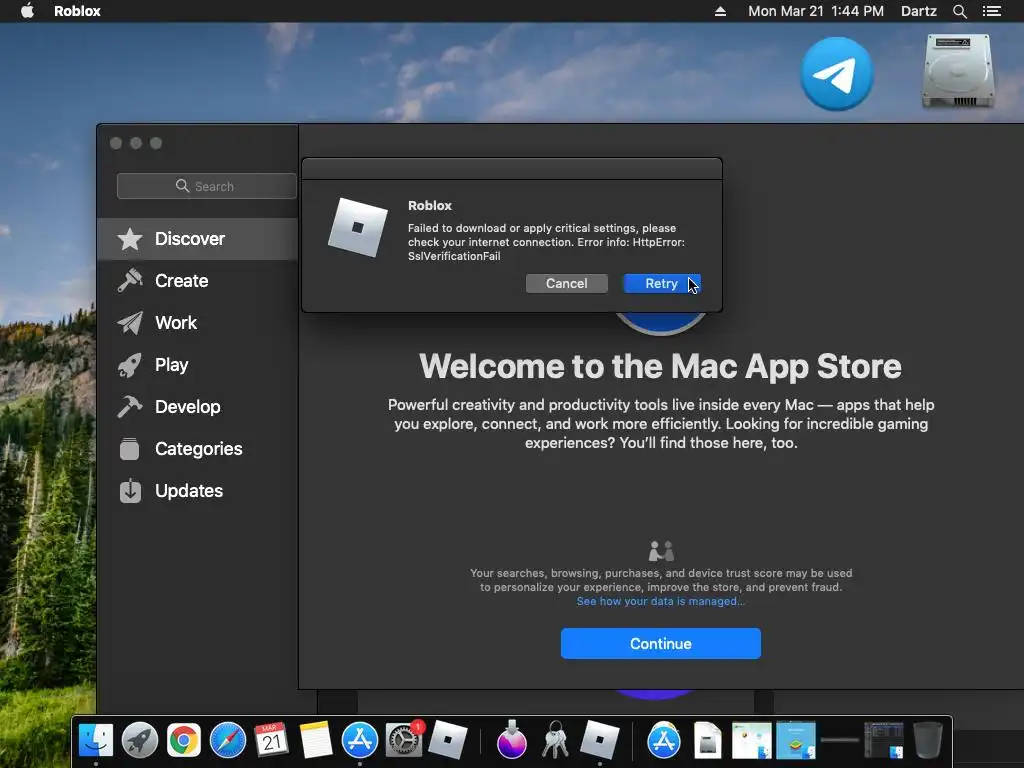
Task: Click Continue on the App Store welcome
Action: point(660,644)
